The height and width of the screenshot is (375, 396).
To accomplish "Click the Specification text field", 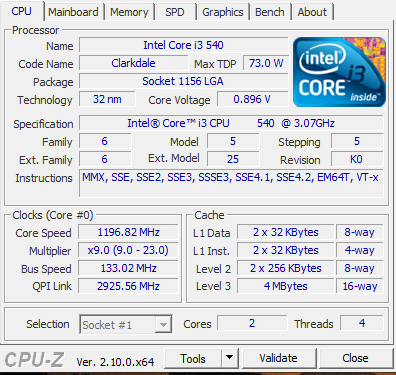I will [231, 123].
